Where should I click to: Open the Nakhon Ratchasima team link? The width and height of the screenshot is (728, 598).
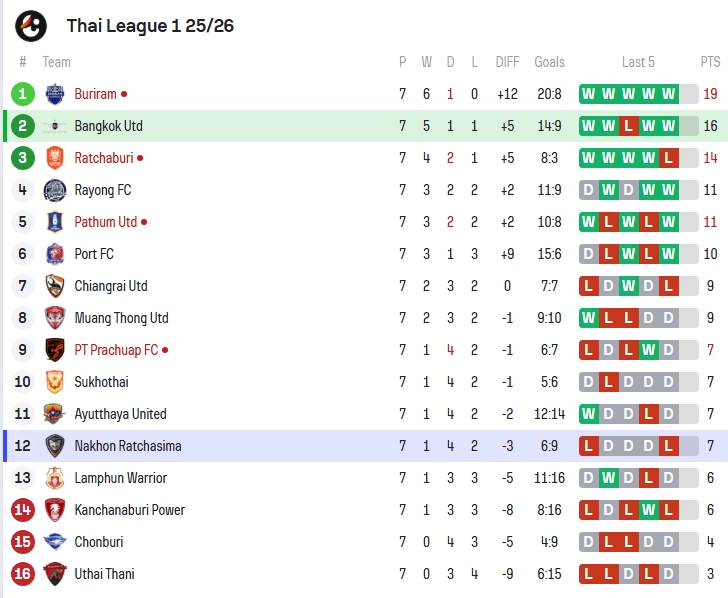click(x=127, y=446)
